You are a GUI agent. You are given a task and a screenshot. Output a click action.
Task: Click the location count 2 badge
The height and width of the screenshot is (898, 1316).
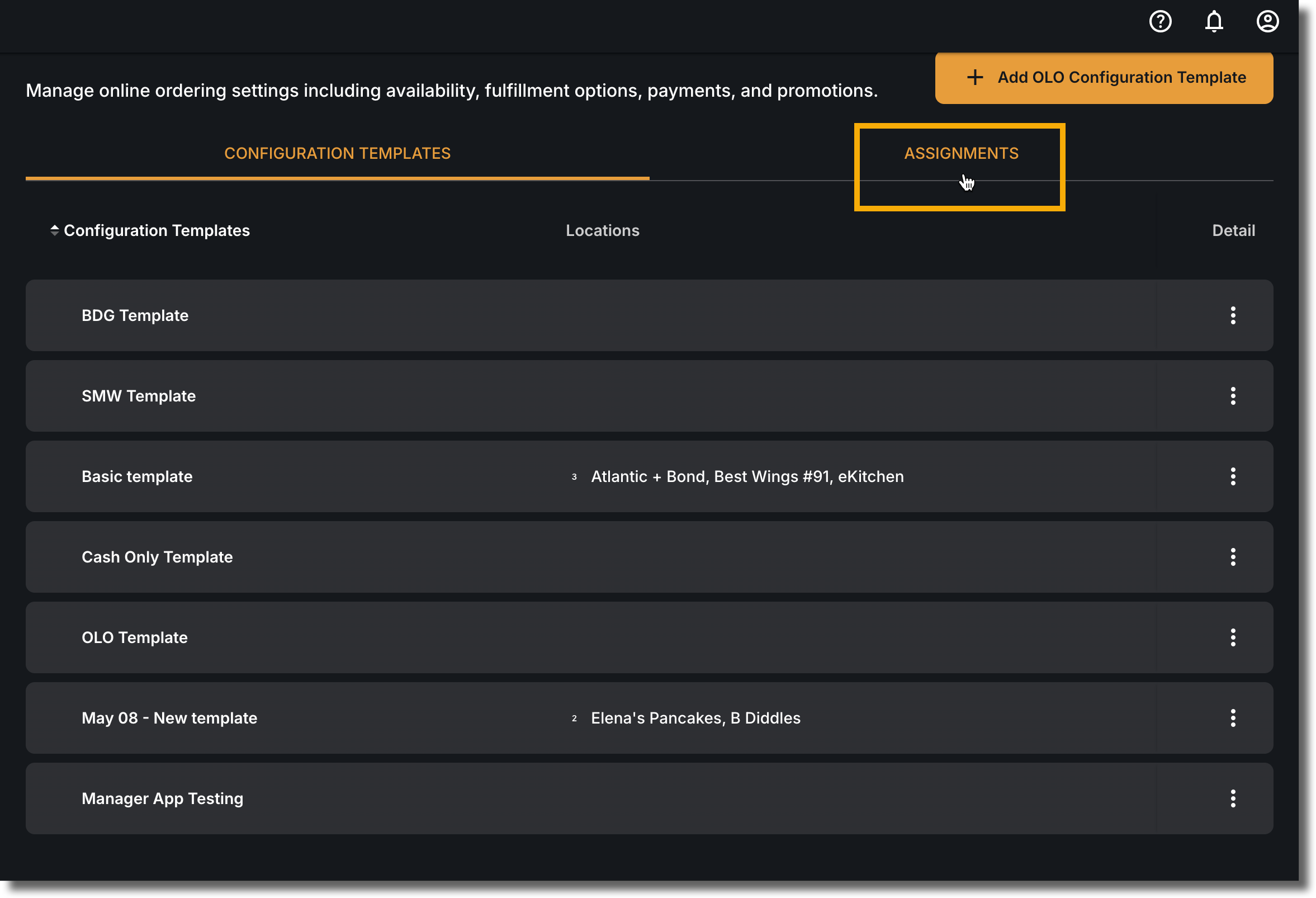pyautogui.click(x=574, y=718)
